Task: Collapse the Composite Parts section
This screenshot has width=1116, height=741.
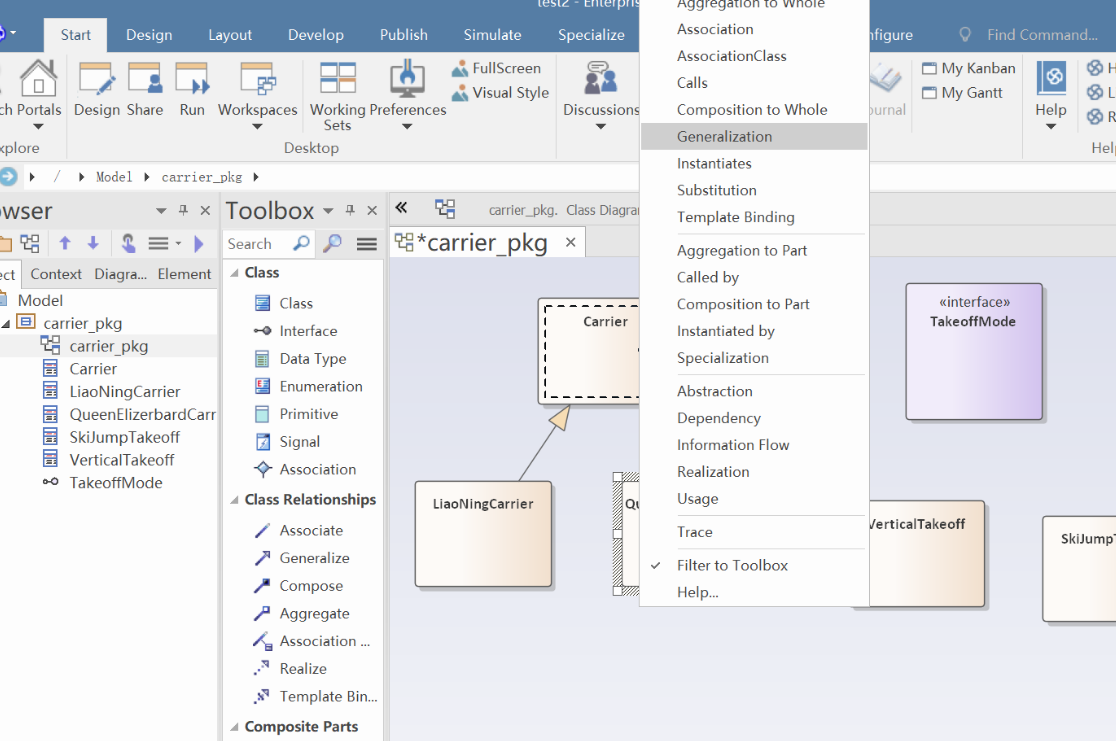Action: pos(234,727)
